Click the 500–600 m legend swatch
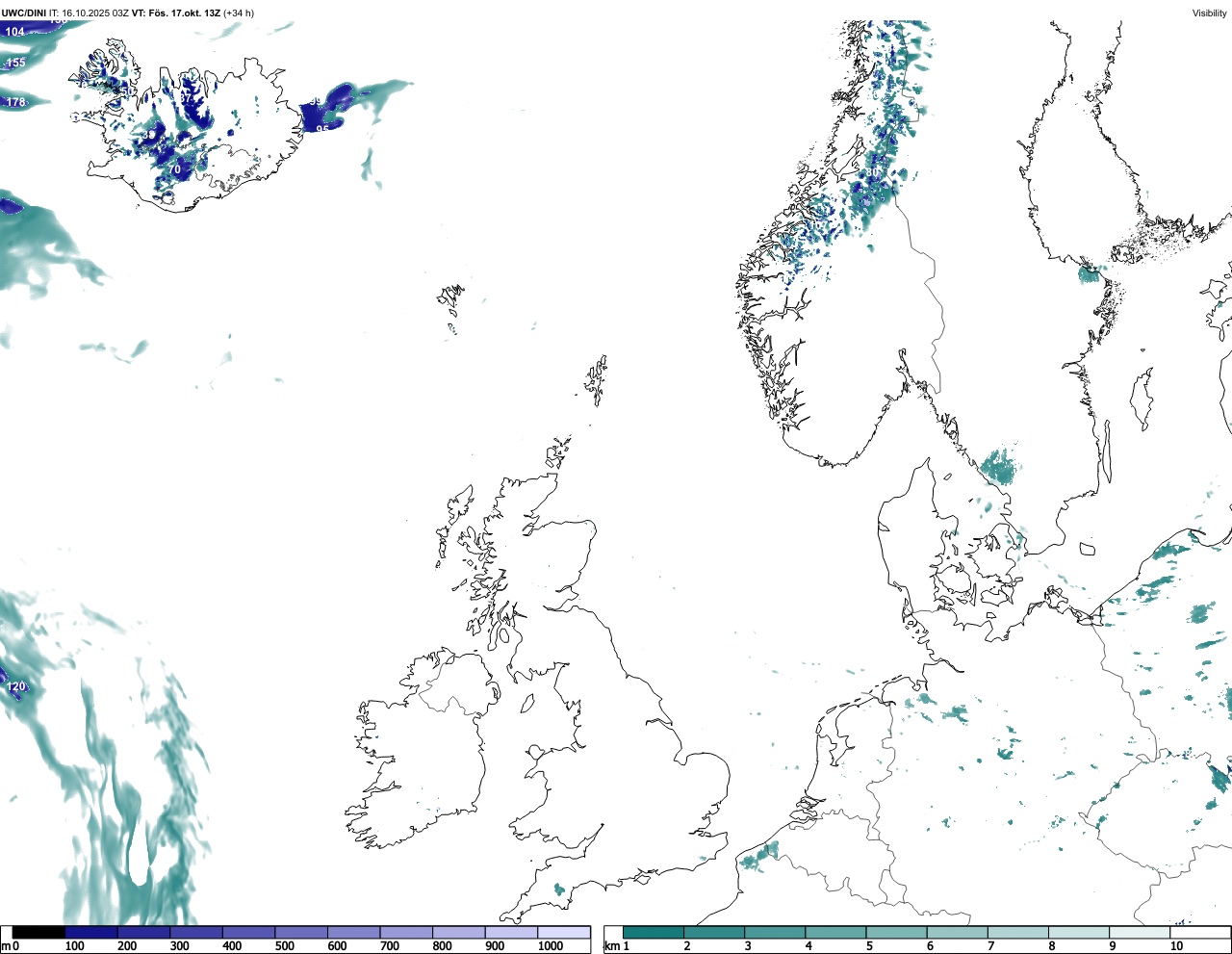The image size is (1232, 954). (301, 932)
